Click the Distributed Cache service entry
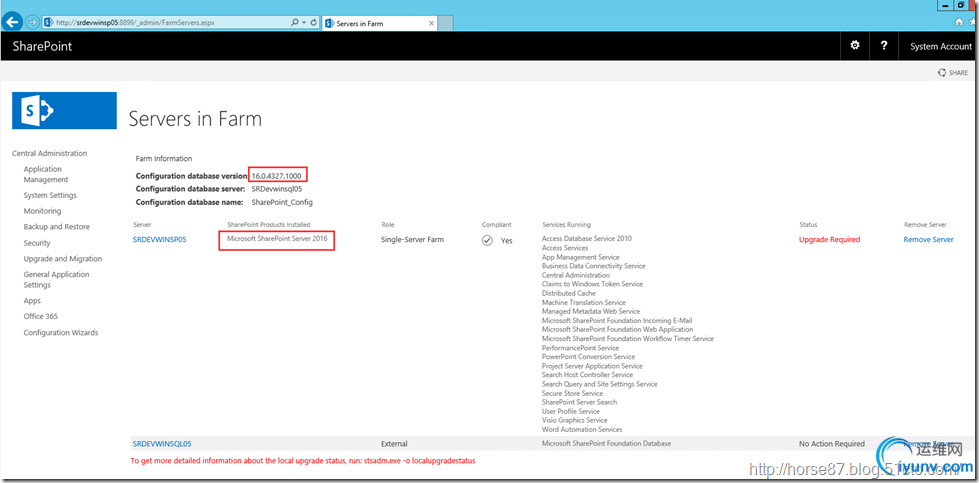Screen dimensions: 979x483 [x=569, y=293]
